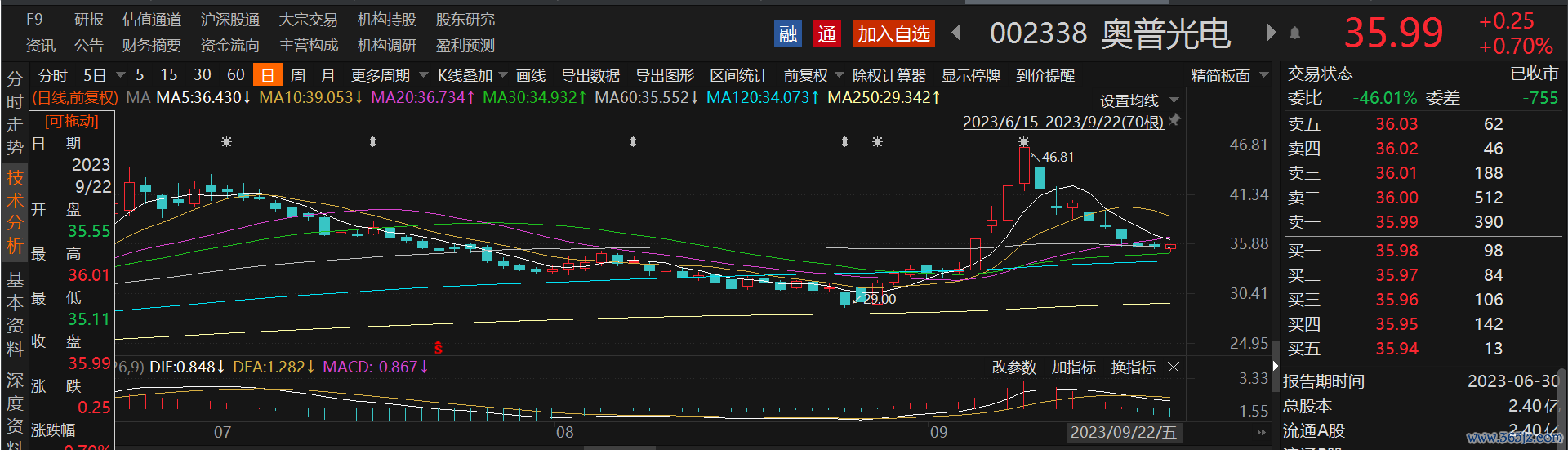Go to previous stock with left arrow
Viewport: 1568px width, 450px height.
[956, 33]
